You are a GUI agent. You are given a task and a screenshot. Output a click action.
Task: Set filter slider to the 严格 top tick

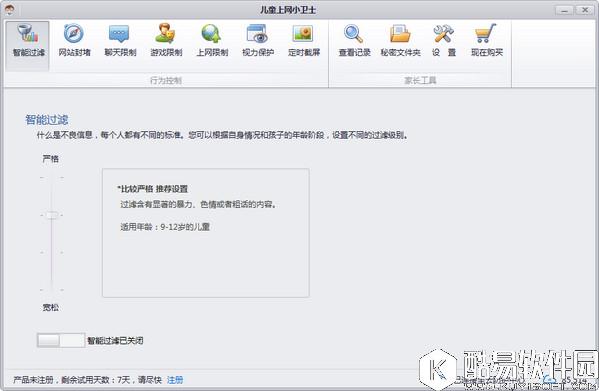click(x=52, y=178)
